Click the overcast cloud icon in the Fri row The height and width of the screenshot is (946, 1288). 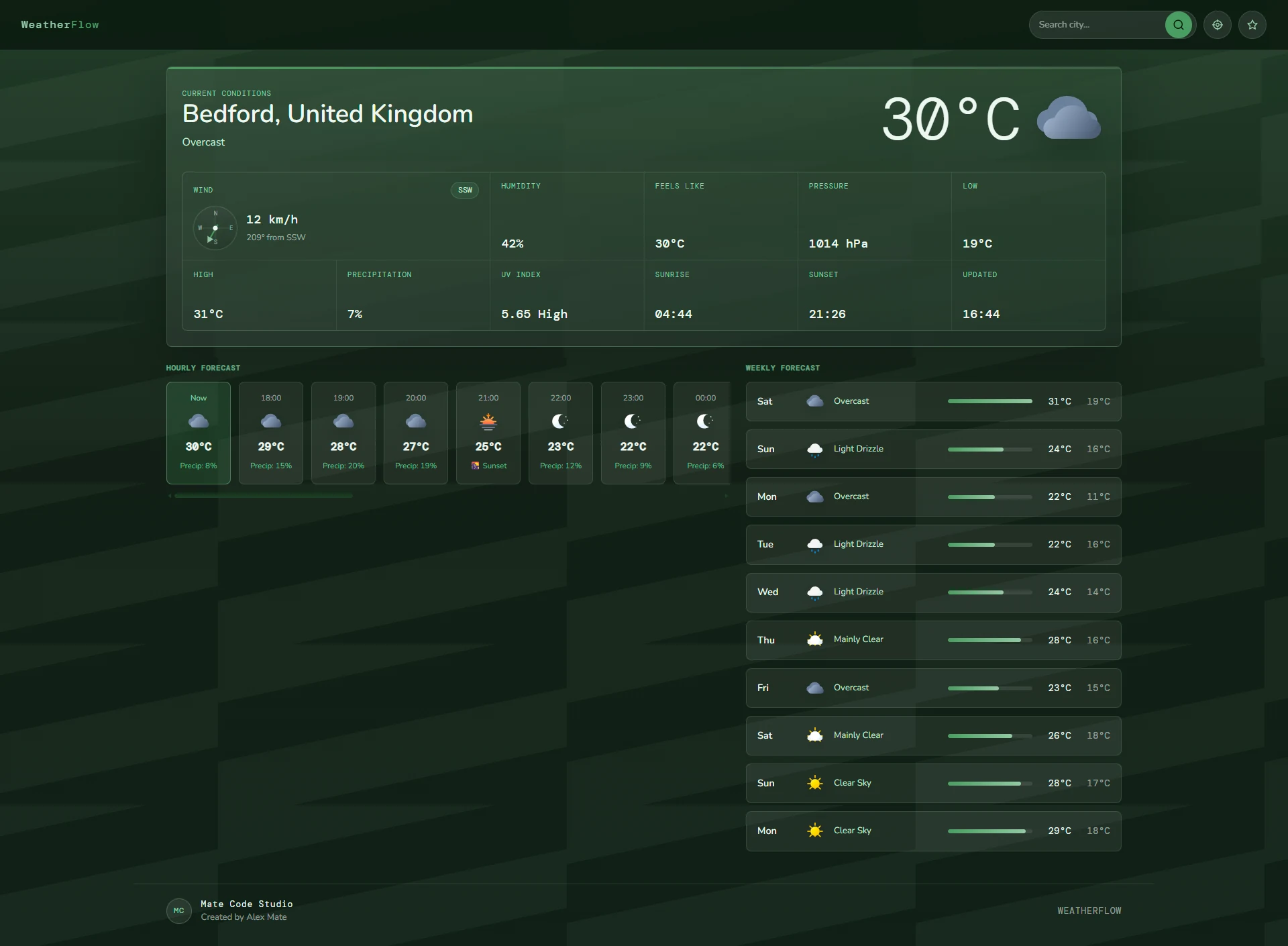click(815, 688)
